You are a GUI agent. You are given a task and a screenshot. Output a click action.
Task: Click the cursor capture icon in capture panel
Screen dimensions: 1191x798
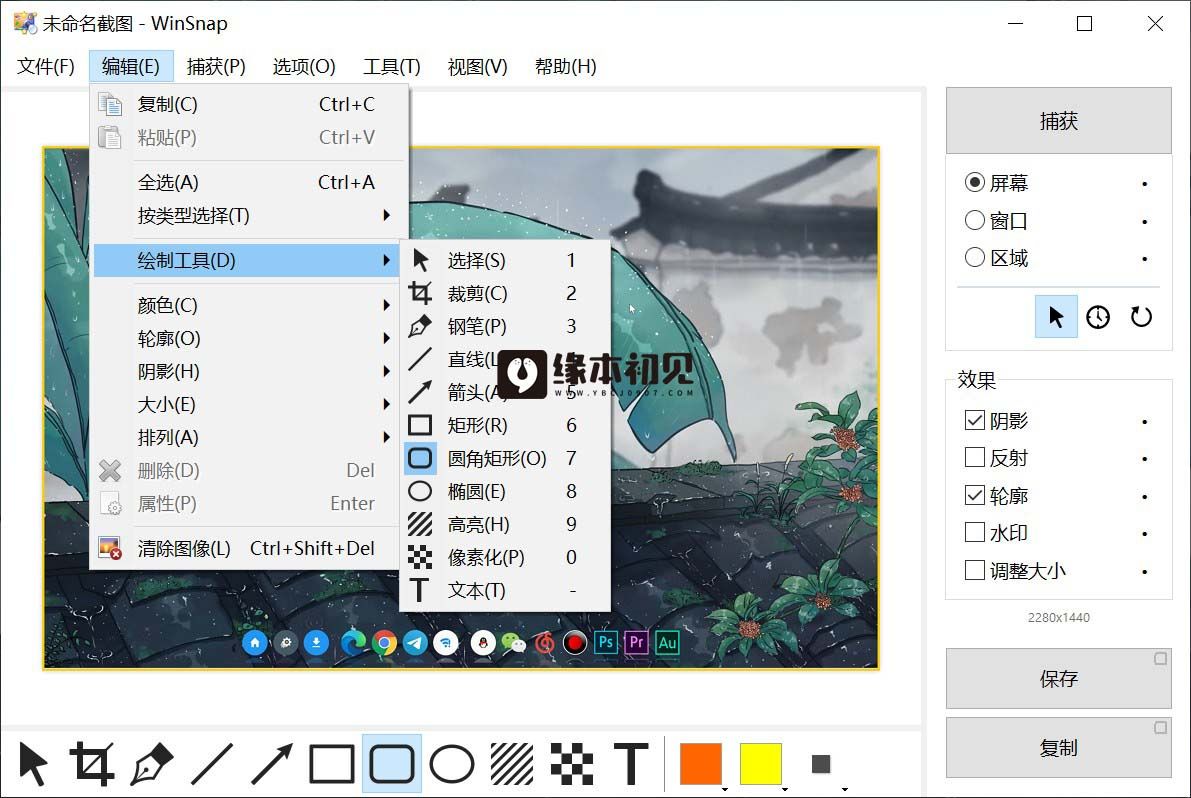pyautogui.click(x=1057, y=317)
